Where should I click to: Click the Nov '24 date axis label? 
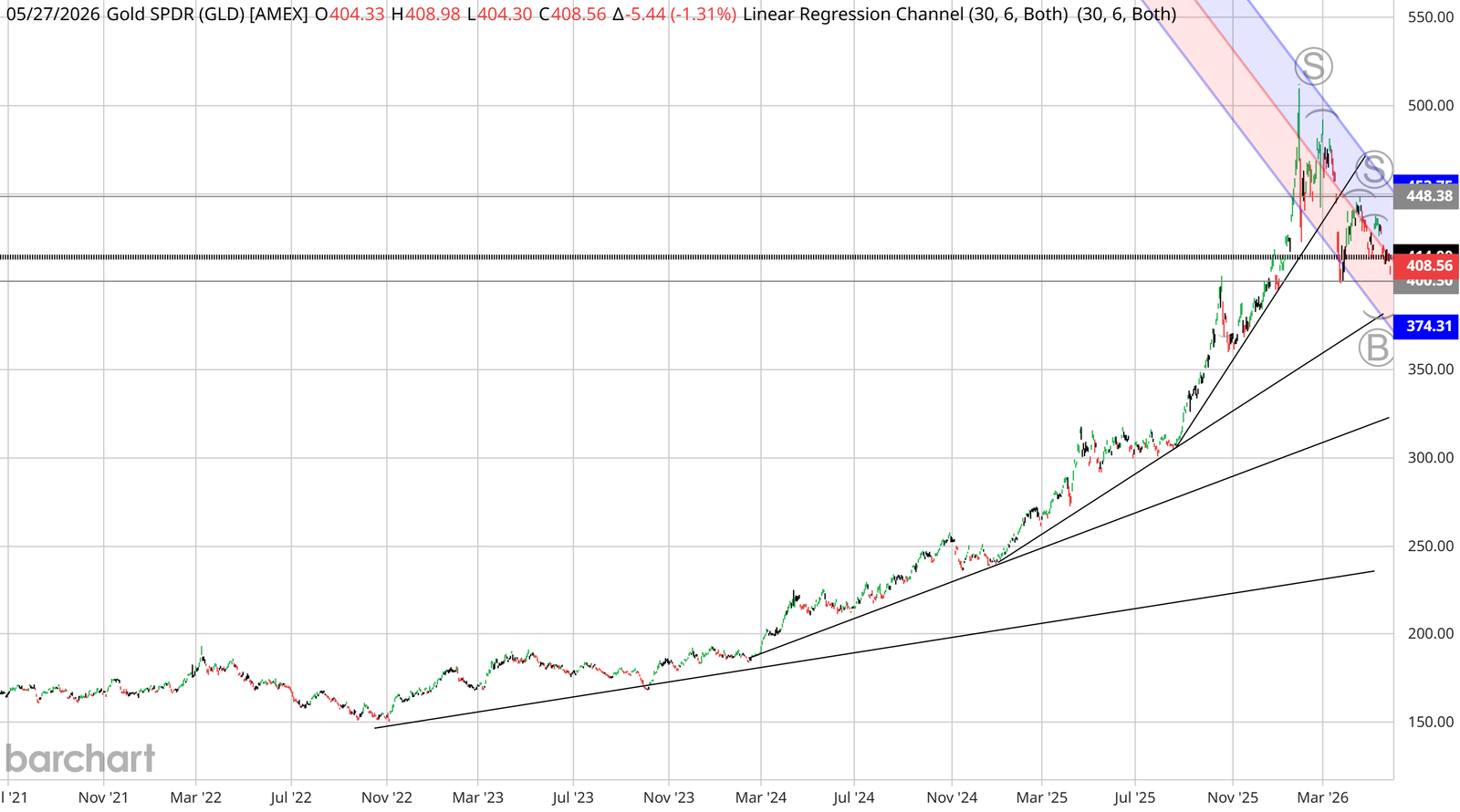[952, 797]
